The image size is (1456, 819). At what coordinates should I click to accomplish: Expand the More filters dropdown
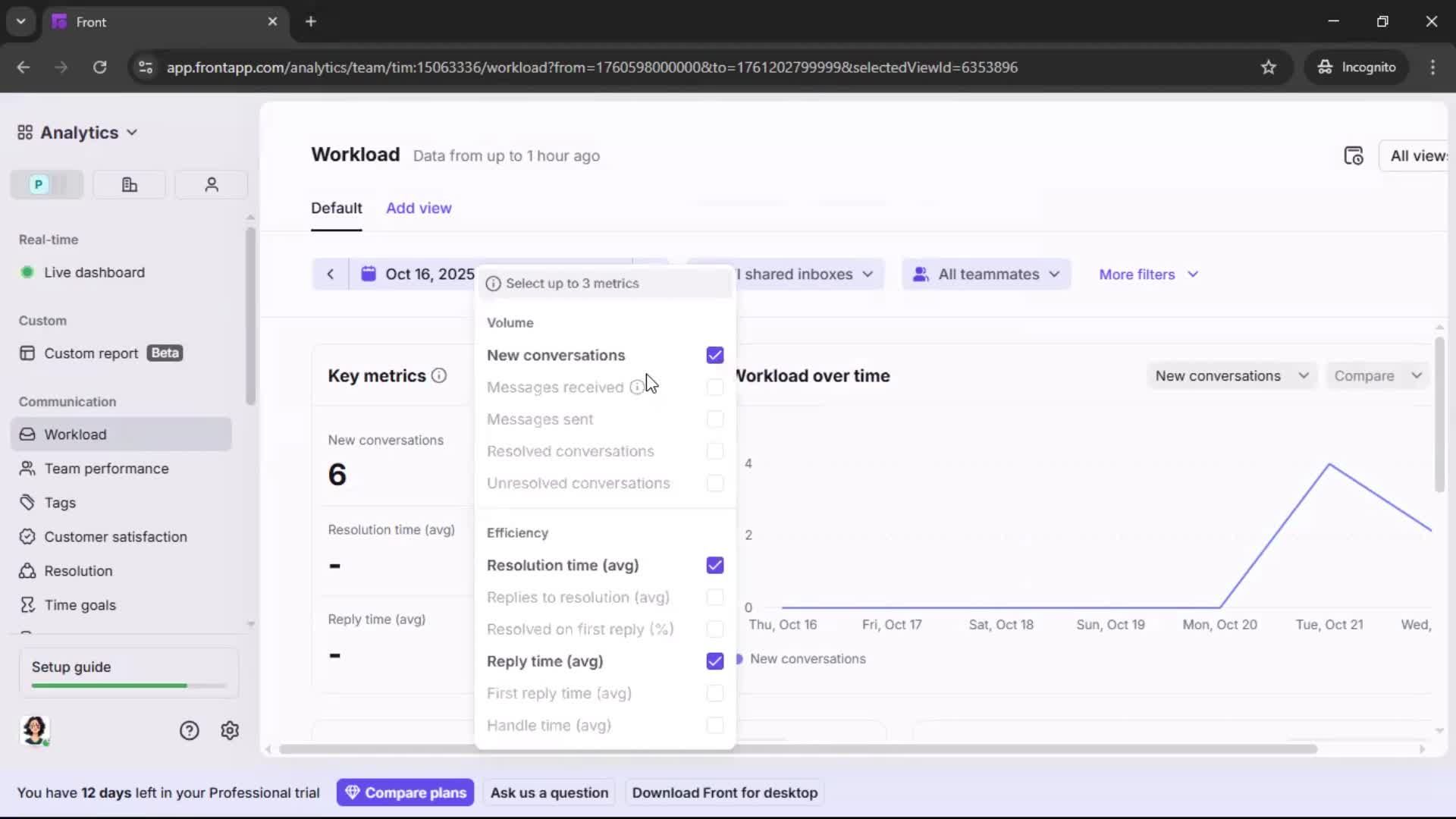(1147, 274)
